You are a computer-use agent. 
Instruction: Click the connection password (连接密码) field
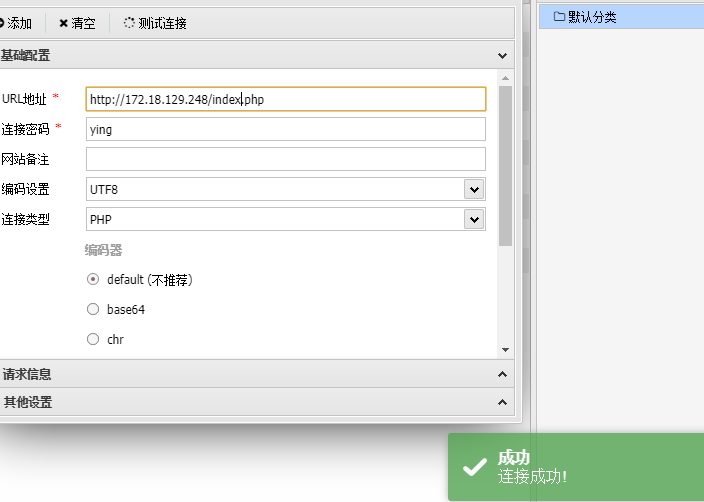tap(285, 129)
